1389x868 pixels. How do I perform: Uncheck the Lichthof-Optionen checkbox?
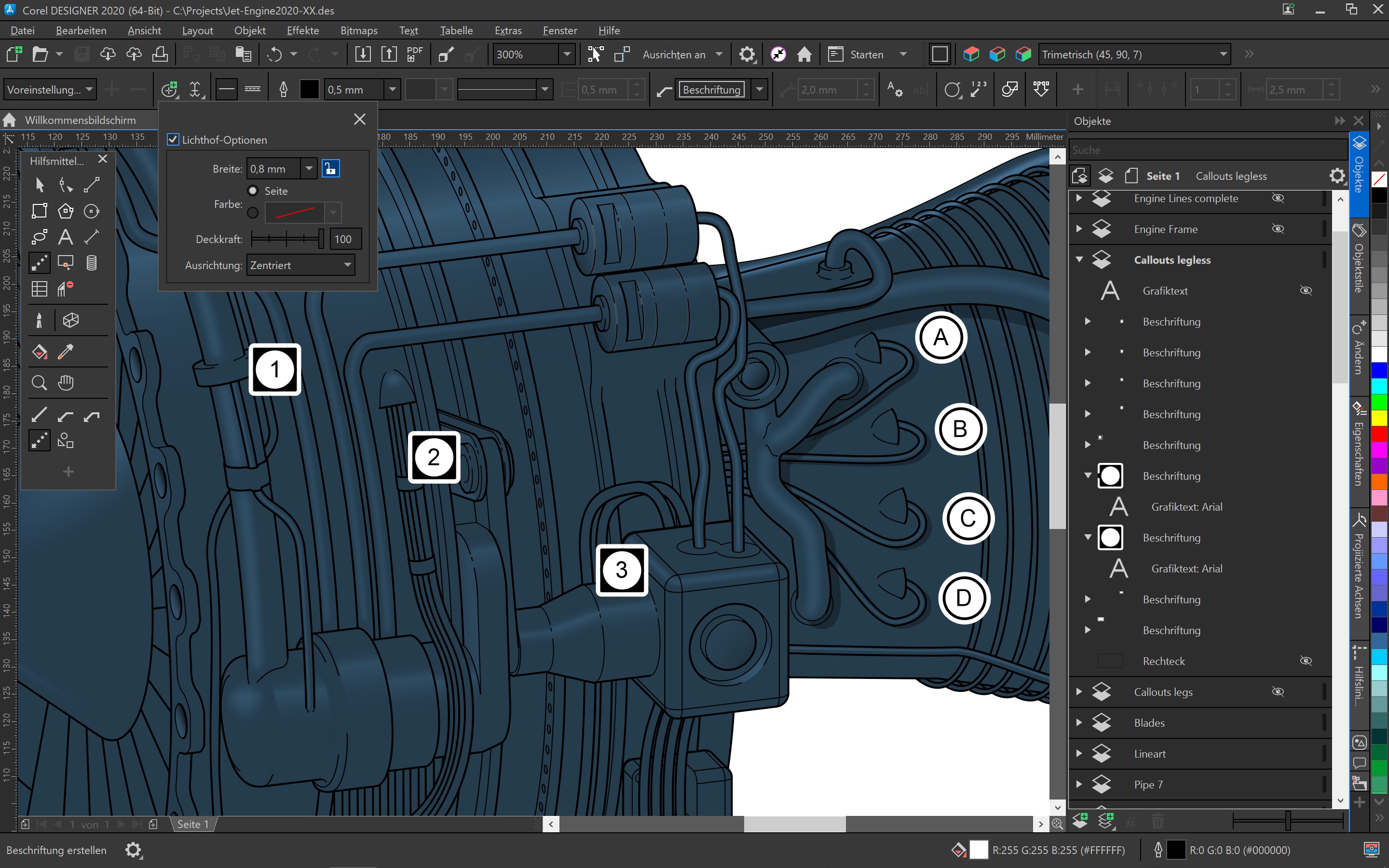point(173,139)
